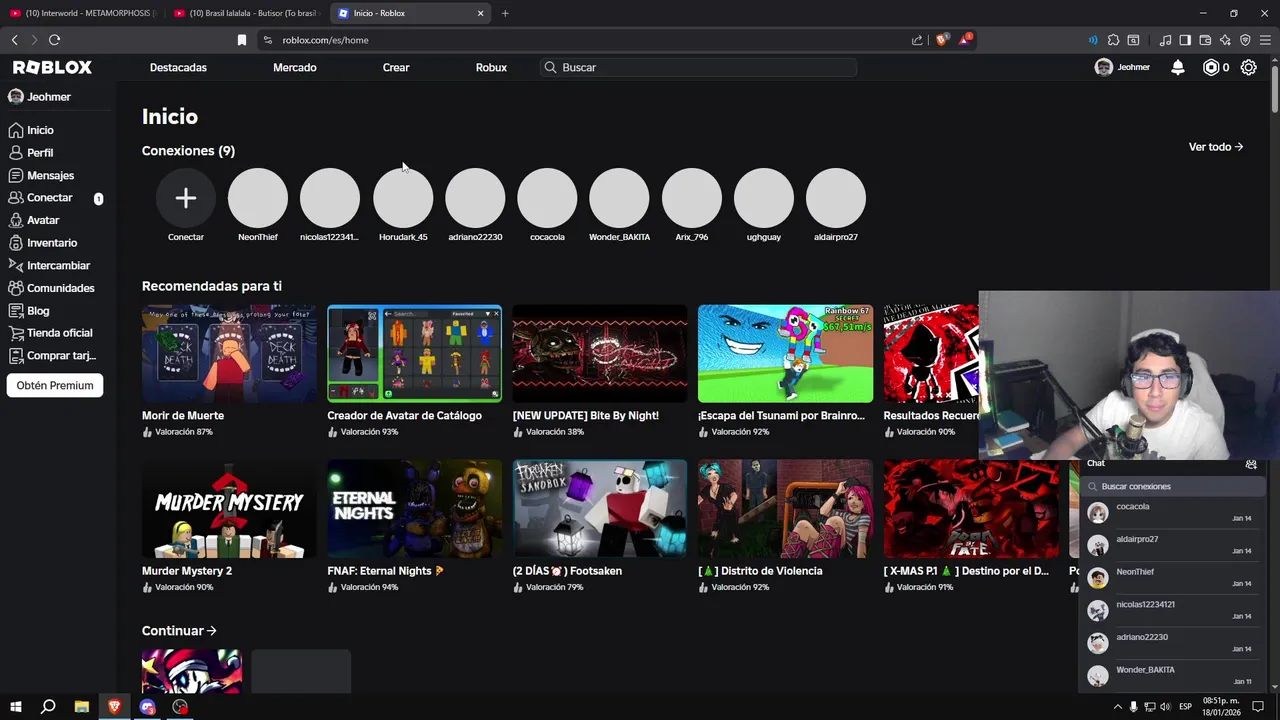Open Footsaken game thumbnail

click(600, 509)
